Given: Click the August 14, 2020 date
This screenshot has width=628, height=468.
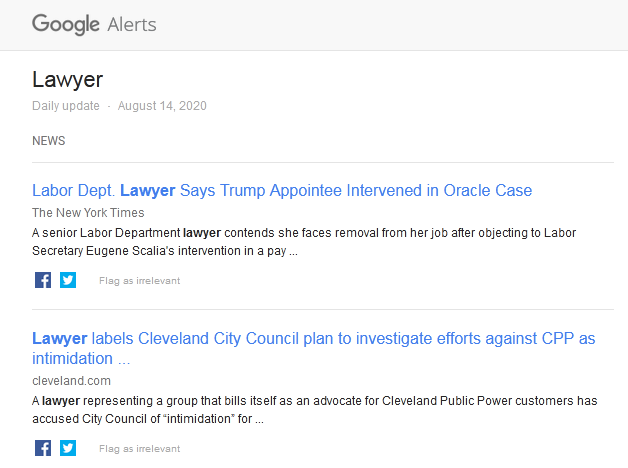Looking at the screenshot, I should (162, 106).
